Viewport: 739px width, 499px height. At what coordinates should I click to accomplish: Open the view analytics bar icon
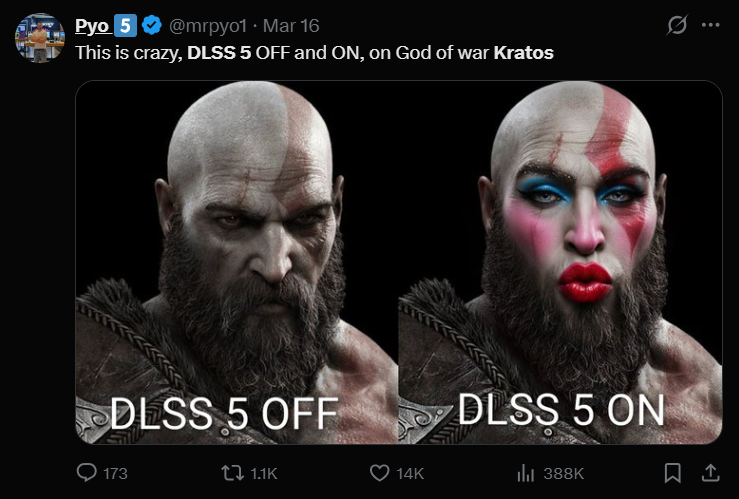click(x=526, y=473)
